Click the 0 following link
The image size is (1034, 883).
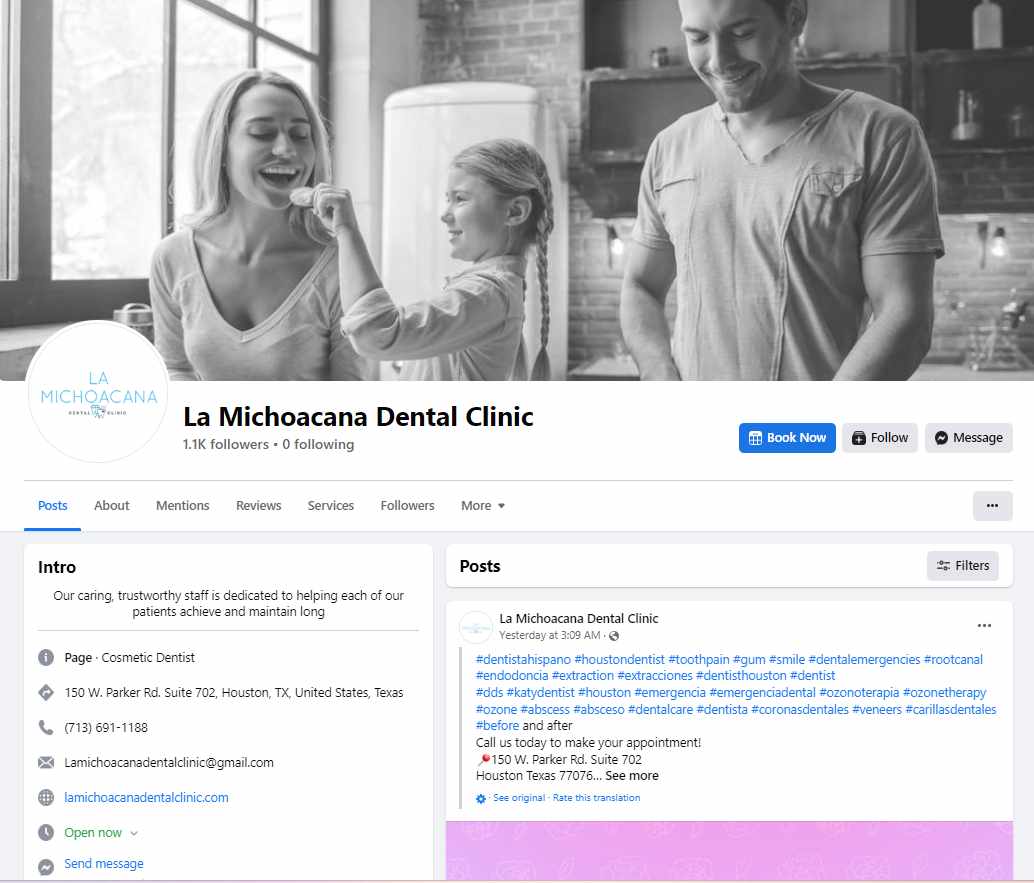(x=319, y=444)
